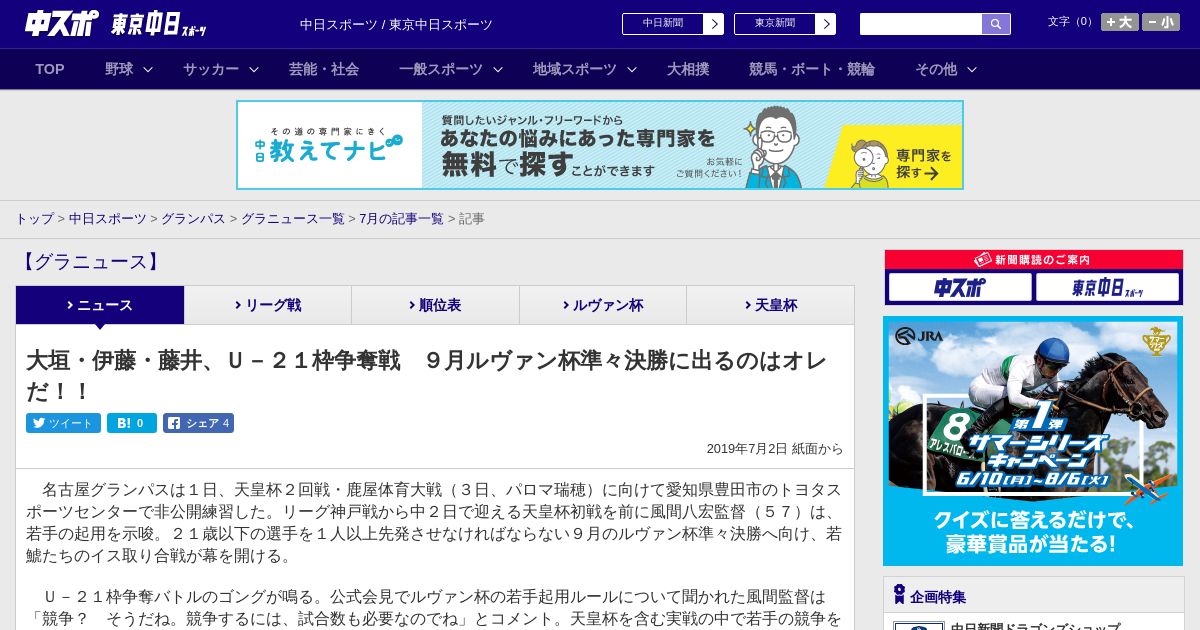Click 中日スポーツ / 東京中日スポーツ header text
The height and width of the screenshot is (630, 1200).
coord(396,24)
